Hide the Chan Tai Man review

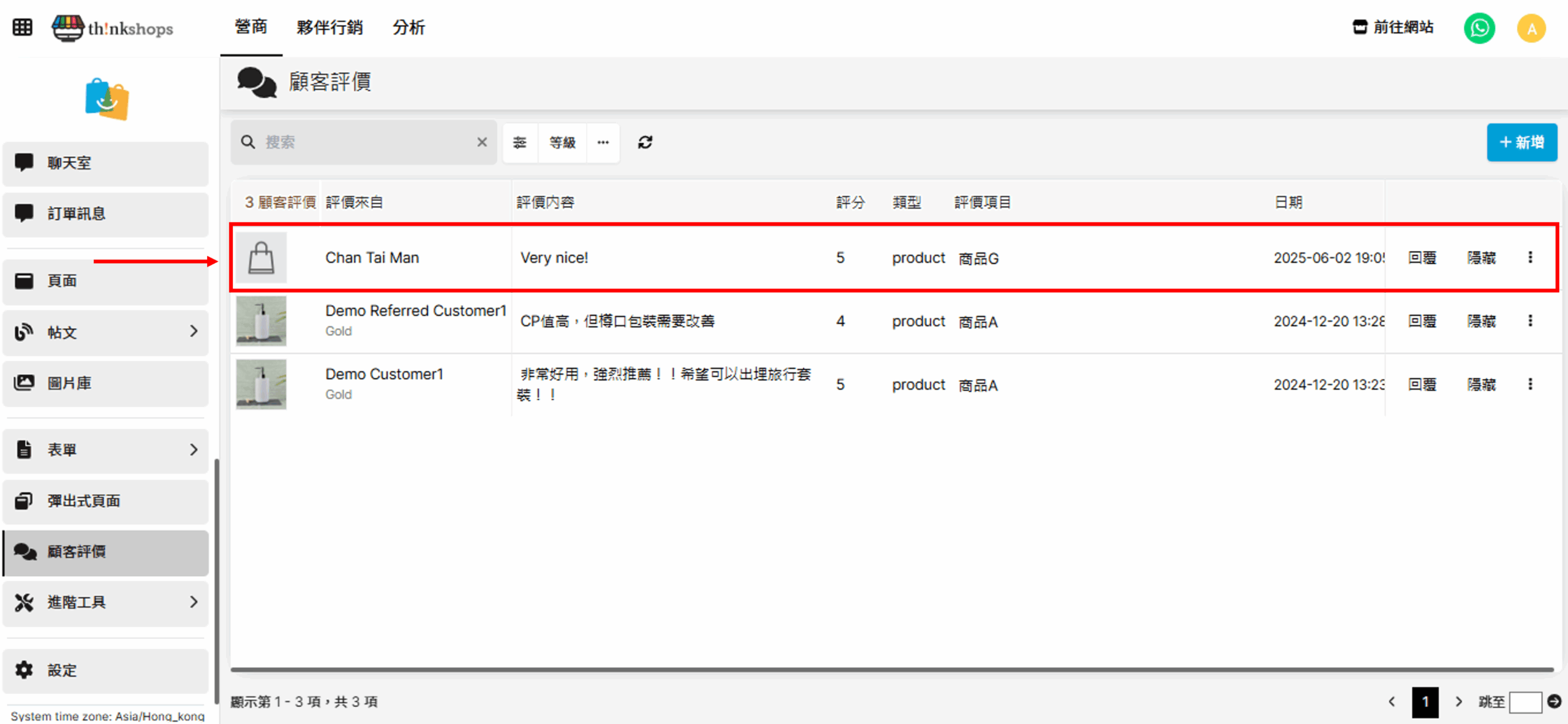1481,257
